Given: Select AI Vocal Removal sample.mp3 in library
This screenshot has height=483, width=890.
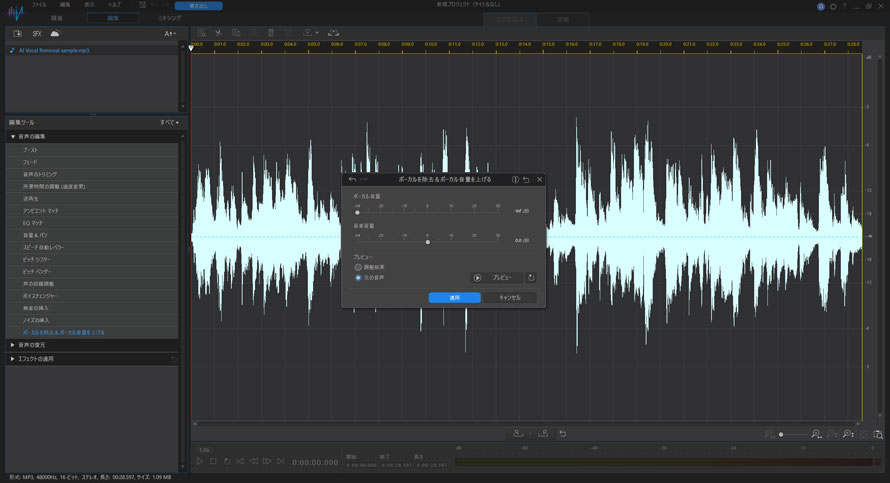Looking at the screenshot, I should (x=53, y=50).
